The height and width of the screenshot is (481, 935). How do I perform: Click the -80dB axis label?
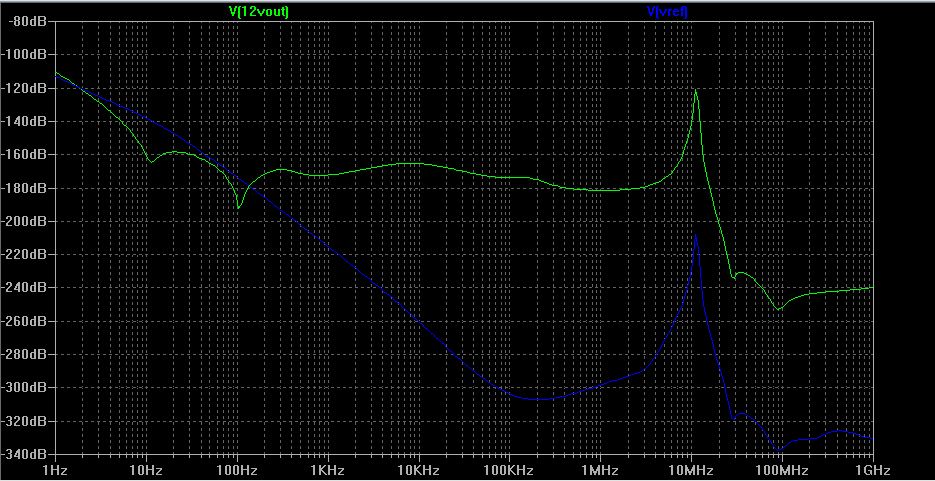(x=26, y=21)
